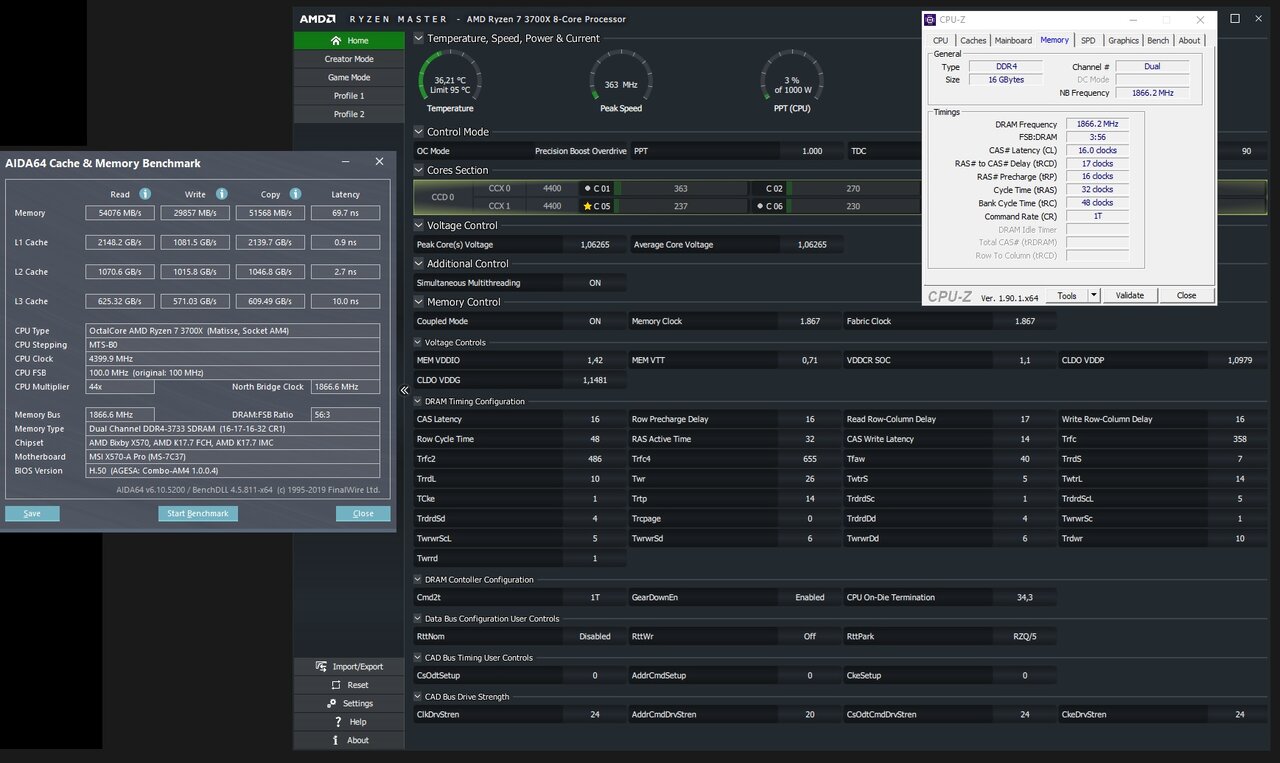The width and height of the screenshot is (1280, 763).
Task: Switch to the CPU tab in CPU-Z
Action: pyautogui.click(x=941, y=41)
